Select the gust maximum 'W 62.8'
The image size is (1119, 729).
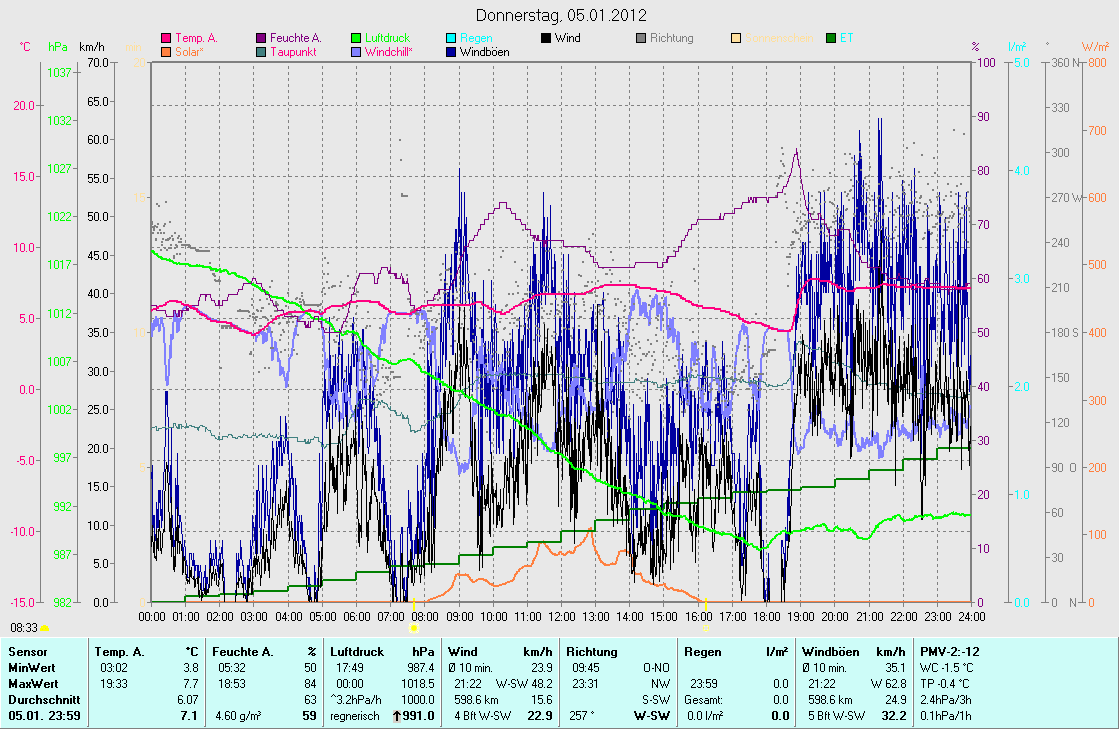pyautogui.click(x=888, y=684)
